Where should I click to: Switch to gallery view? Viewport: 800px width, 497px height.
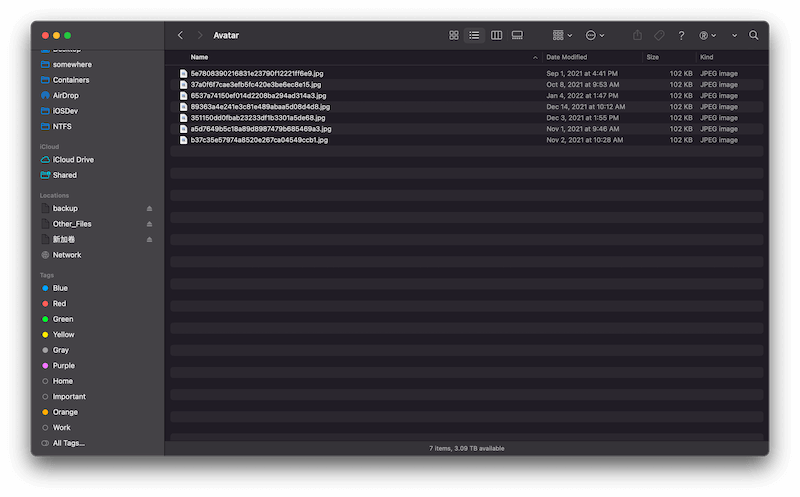click(x=517, y=35)
